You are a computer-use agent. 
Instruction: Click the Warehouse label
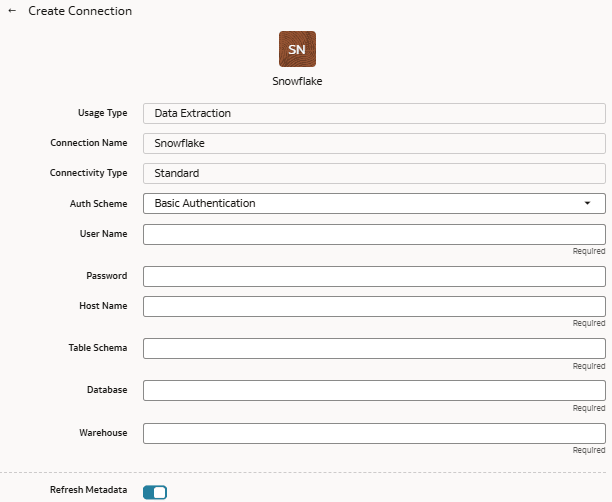(x=103, y=433)
